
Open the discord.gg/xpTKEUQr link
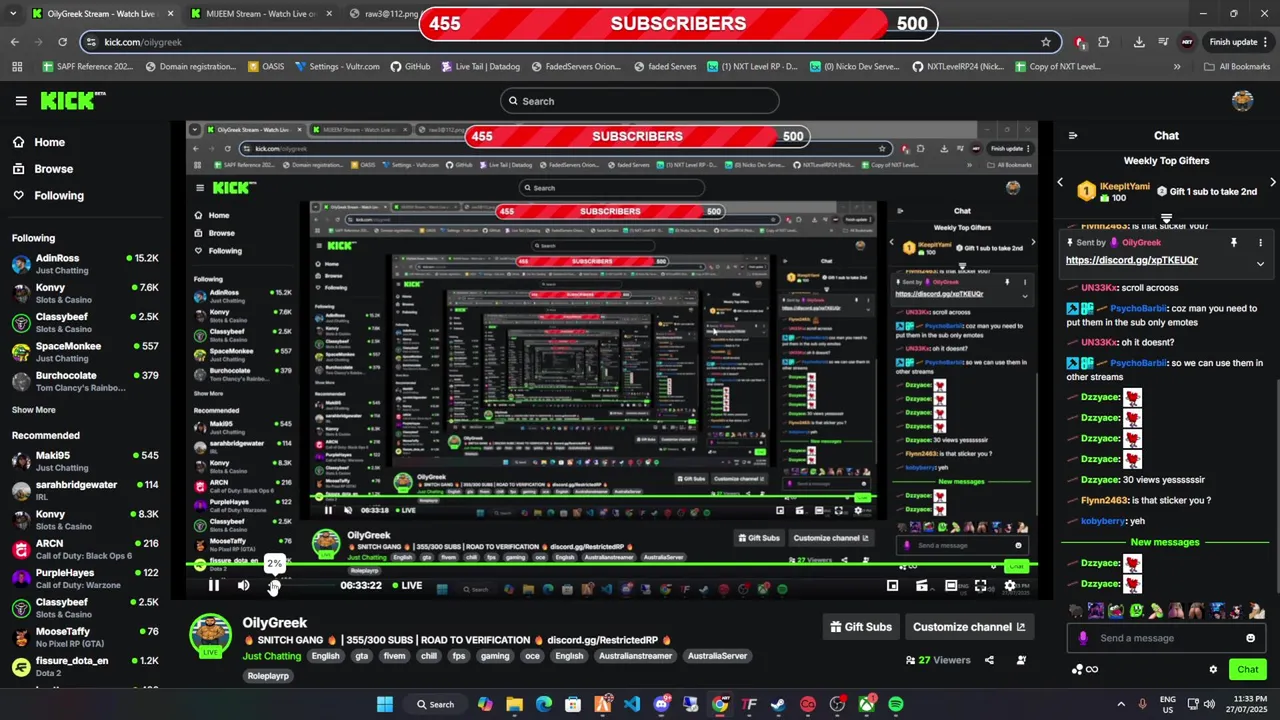tap(1131, 260)
